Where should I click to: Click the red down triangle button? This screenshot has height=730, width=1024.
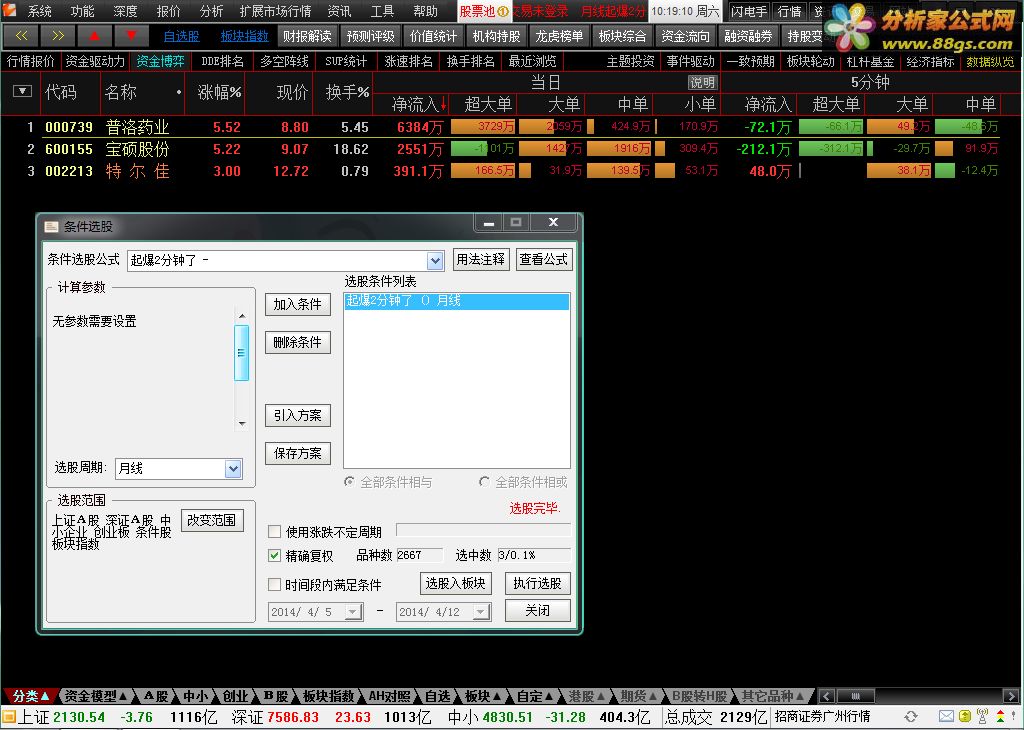131,36
